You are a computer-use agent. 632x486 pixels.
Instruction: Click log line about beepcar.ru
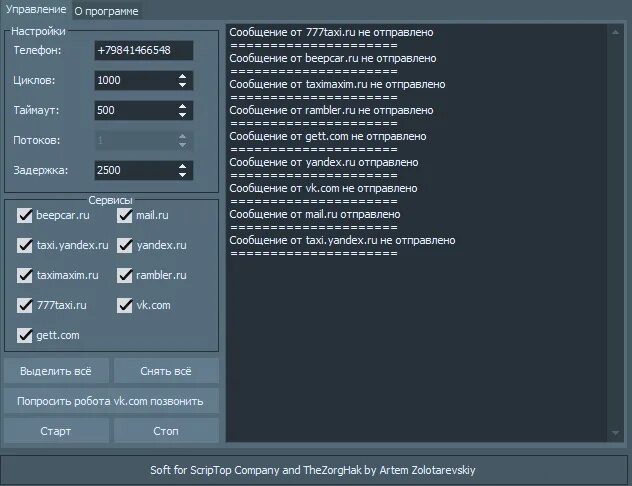[333, 58]
